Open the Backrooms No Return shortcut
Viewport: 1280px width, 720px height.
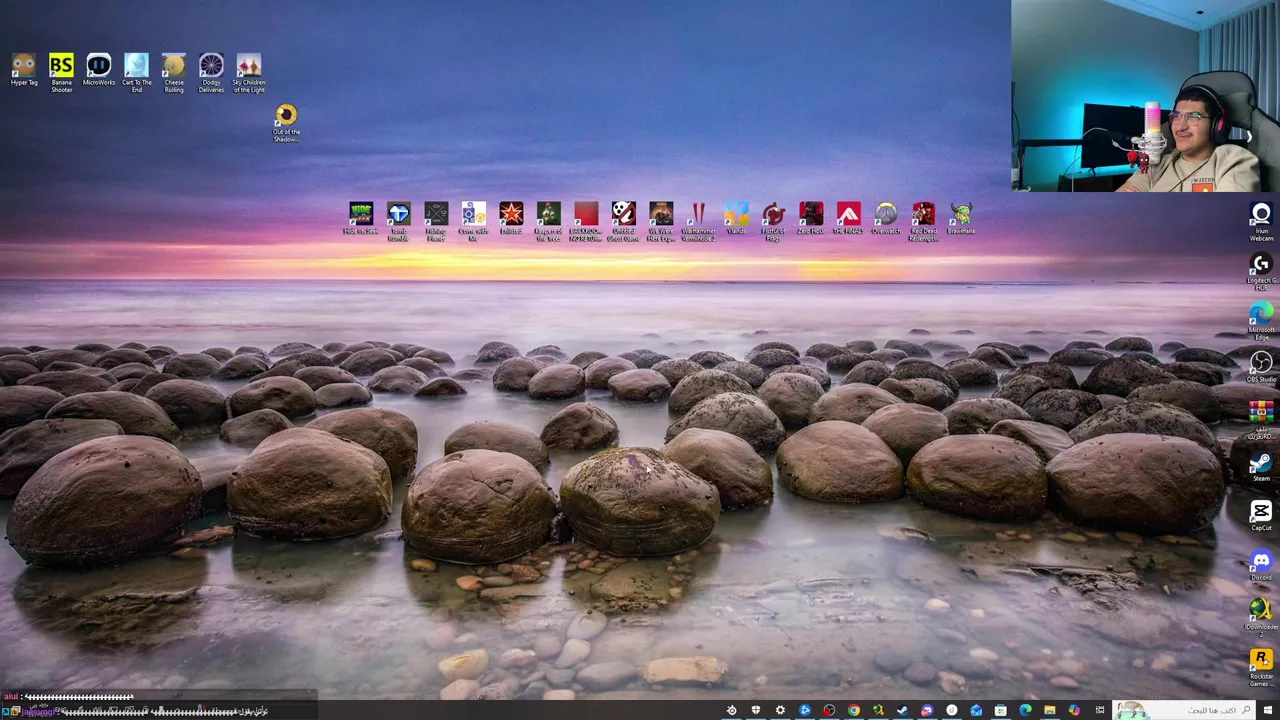pyautogui.click(x=586, y=221)
